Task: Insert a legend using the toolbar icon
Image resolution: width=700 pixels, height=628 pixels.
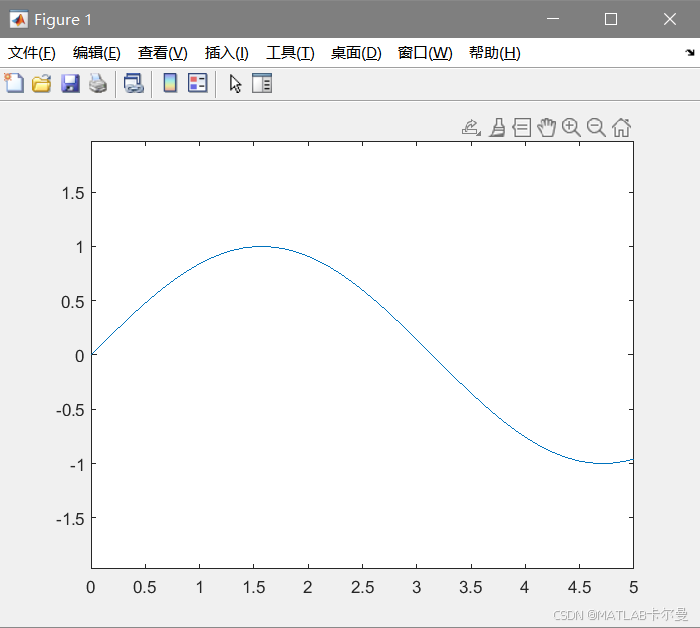Action: coord(198,83)
